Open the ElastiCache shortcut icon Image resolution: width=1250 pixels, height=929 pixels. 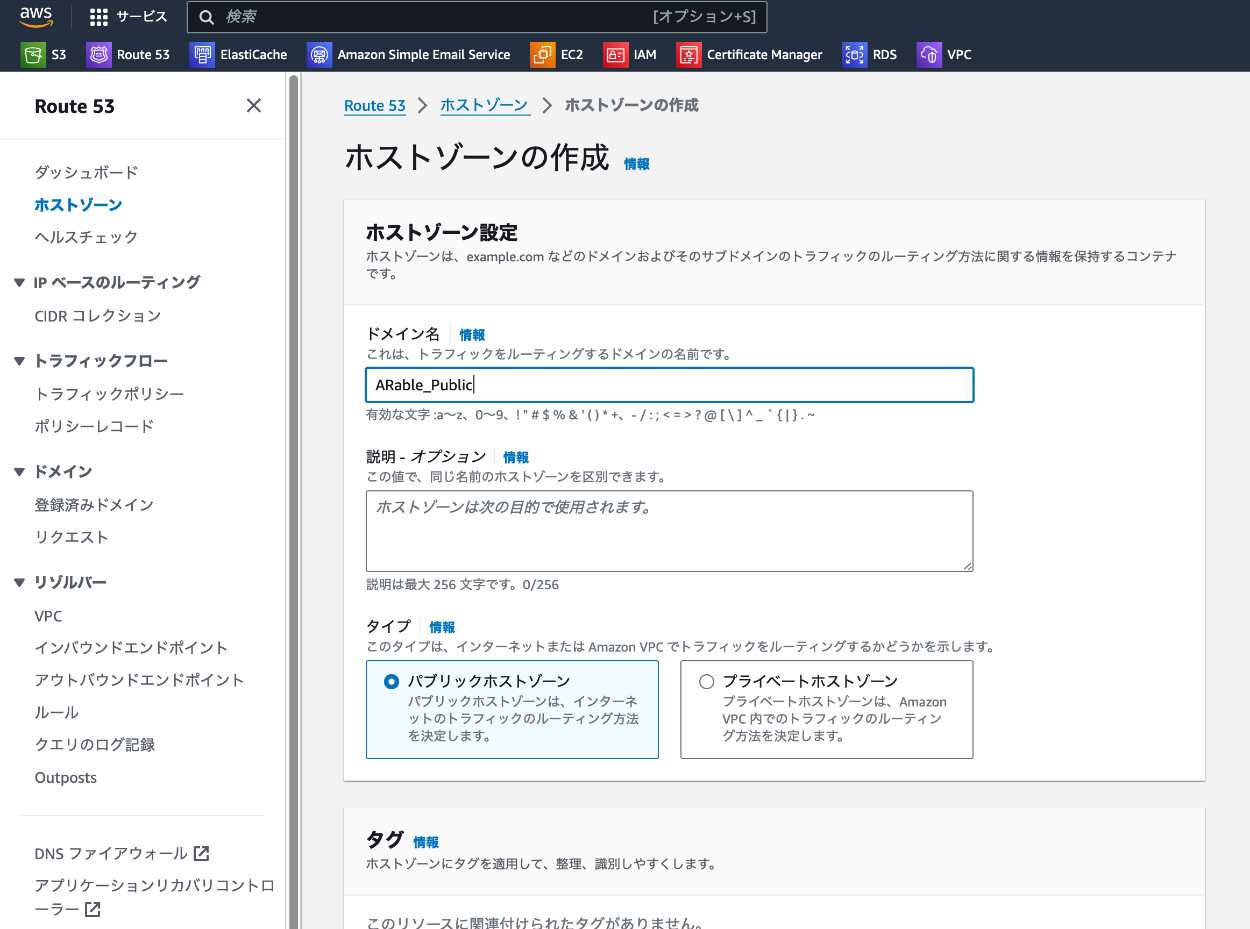[202, 55]
